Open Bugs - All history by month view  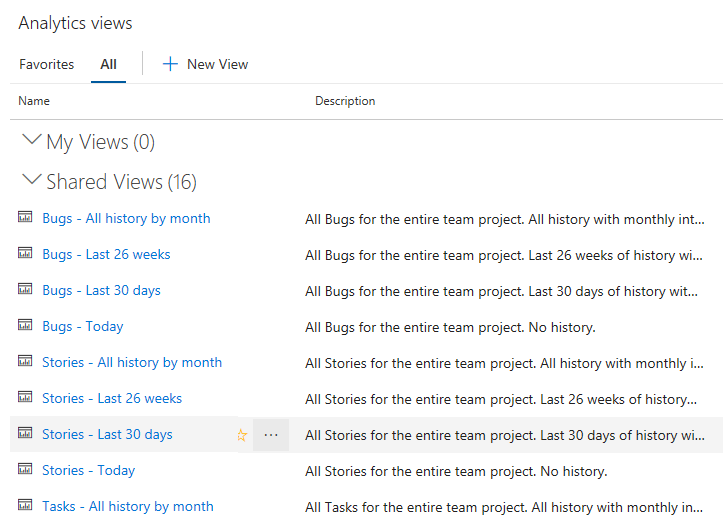coord(126,218)
